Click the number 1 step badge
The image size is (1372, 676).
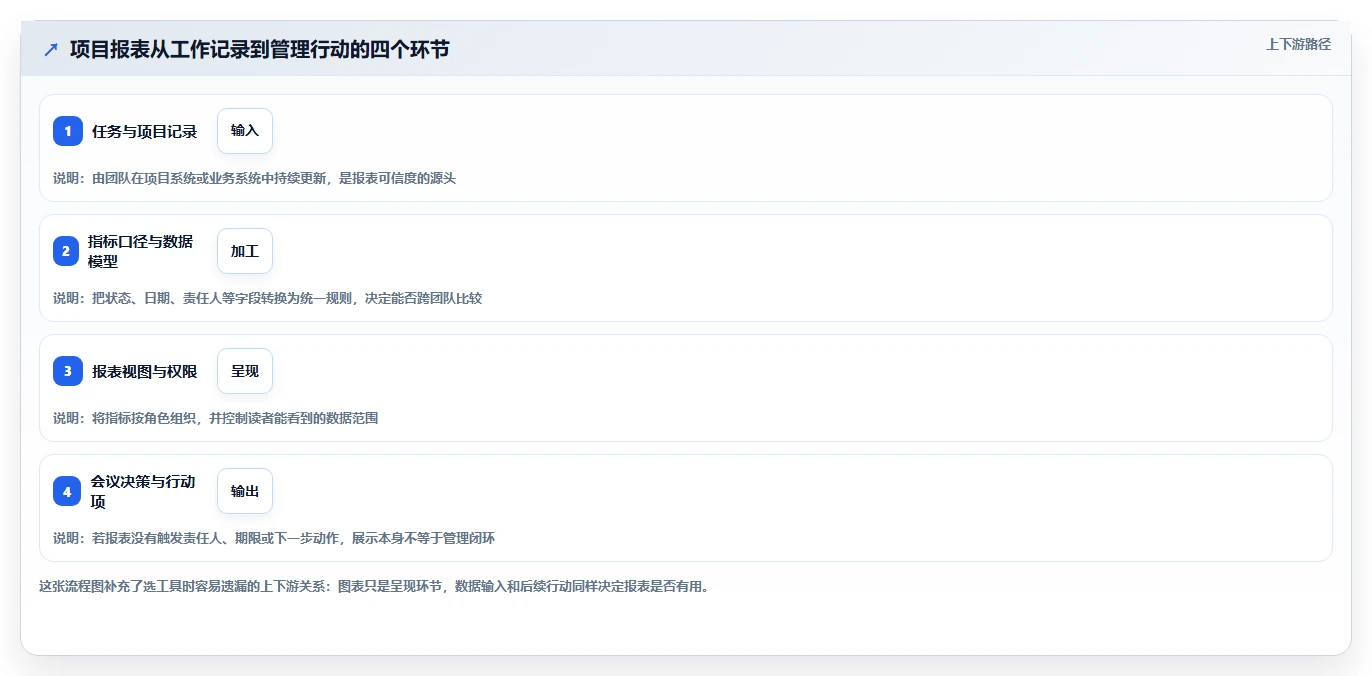coord(68,131)
